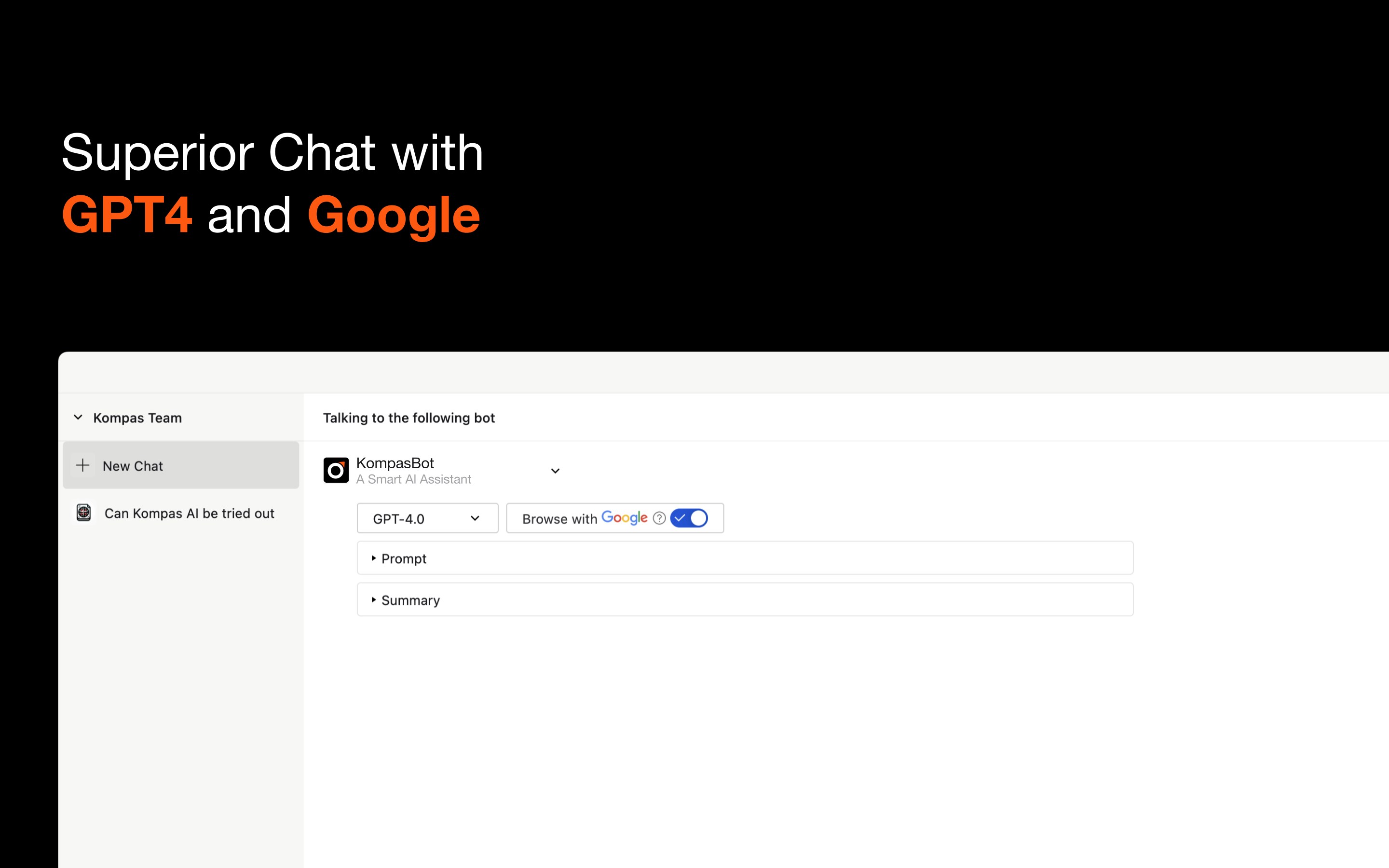Click the Summary disclosure triangle

(x=374, y=600)
